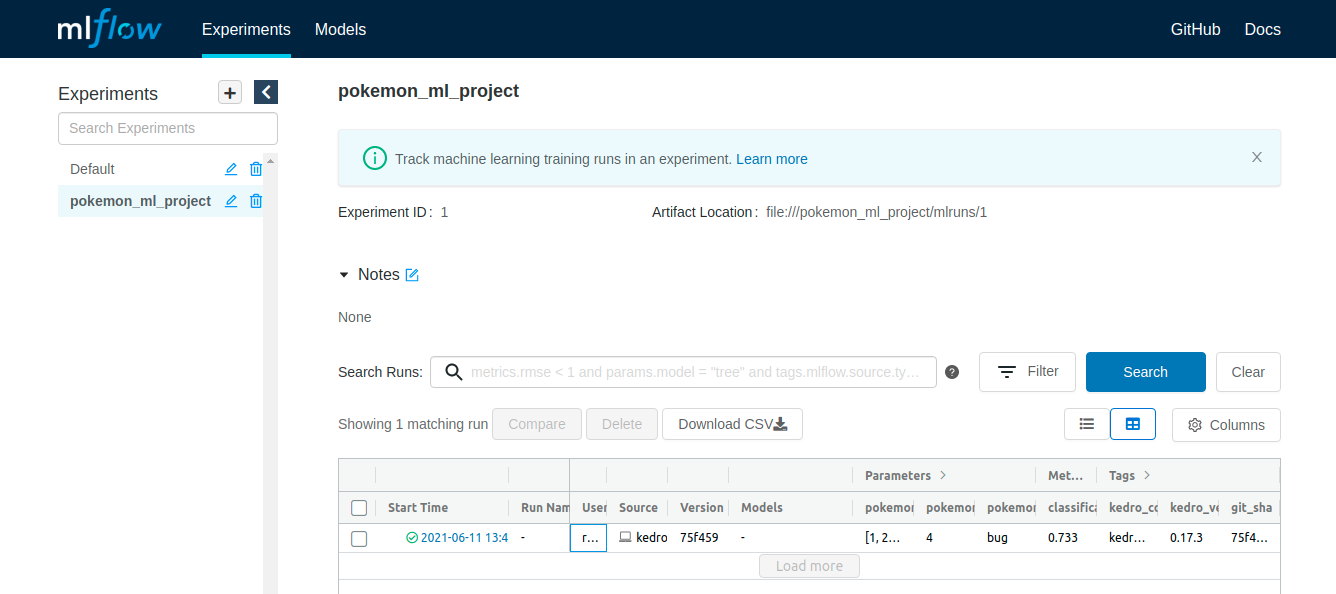Click the search help question mark icon
The height and width of the screenshot is (594, 1336).
click(952, 371)
